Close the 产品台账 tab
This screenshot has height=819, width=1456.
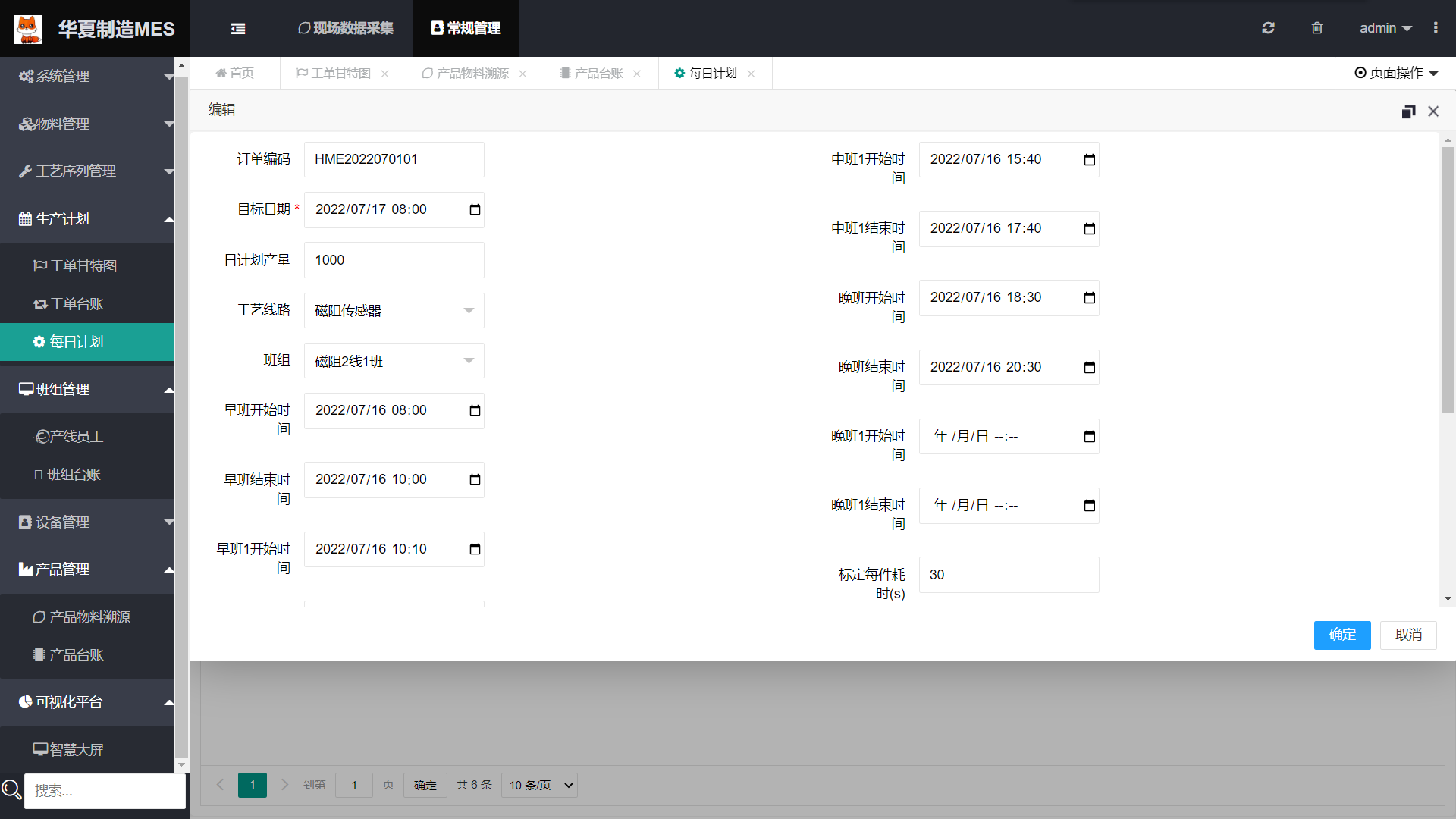coord(637,74)
